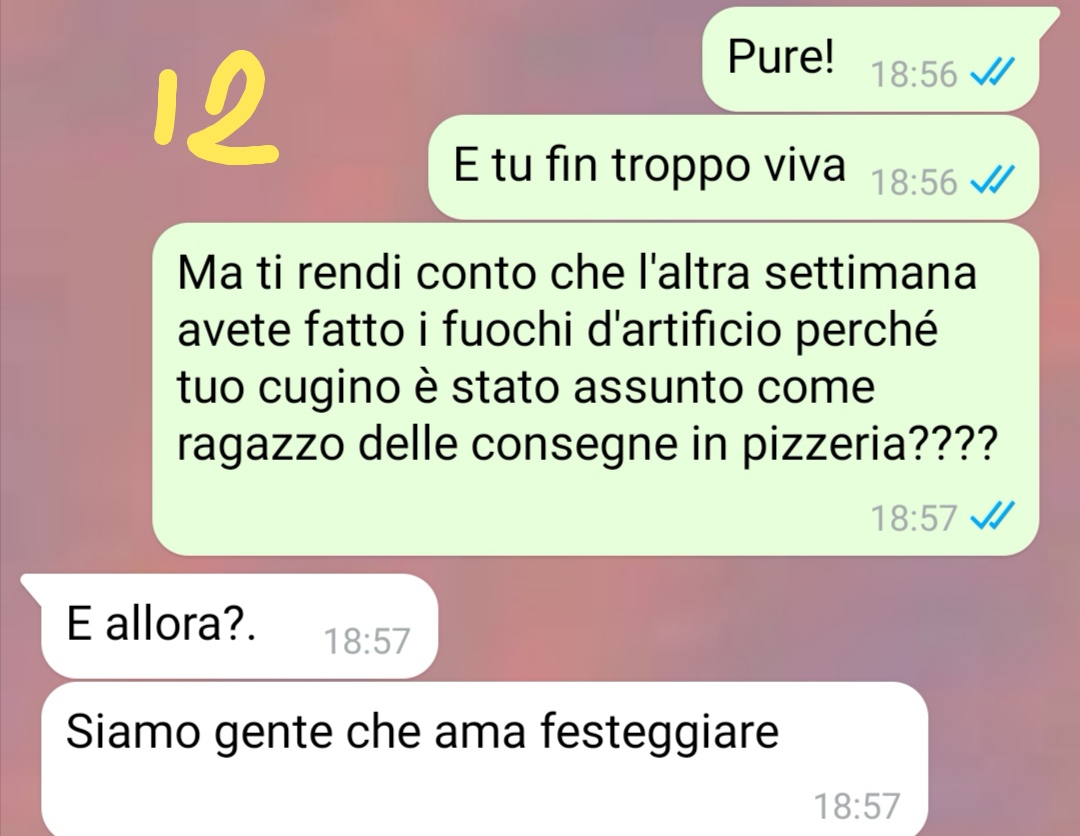Click the text 'Ma ti rendi conto' line
Screen dimensions: 1080x836
pos(358,273)
